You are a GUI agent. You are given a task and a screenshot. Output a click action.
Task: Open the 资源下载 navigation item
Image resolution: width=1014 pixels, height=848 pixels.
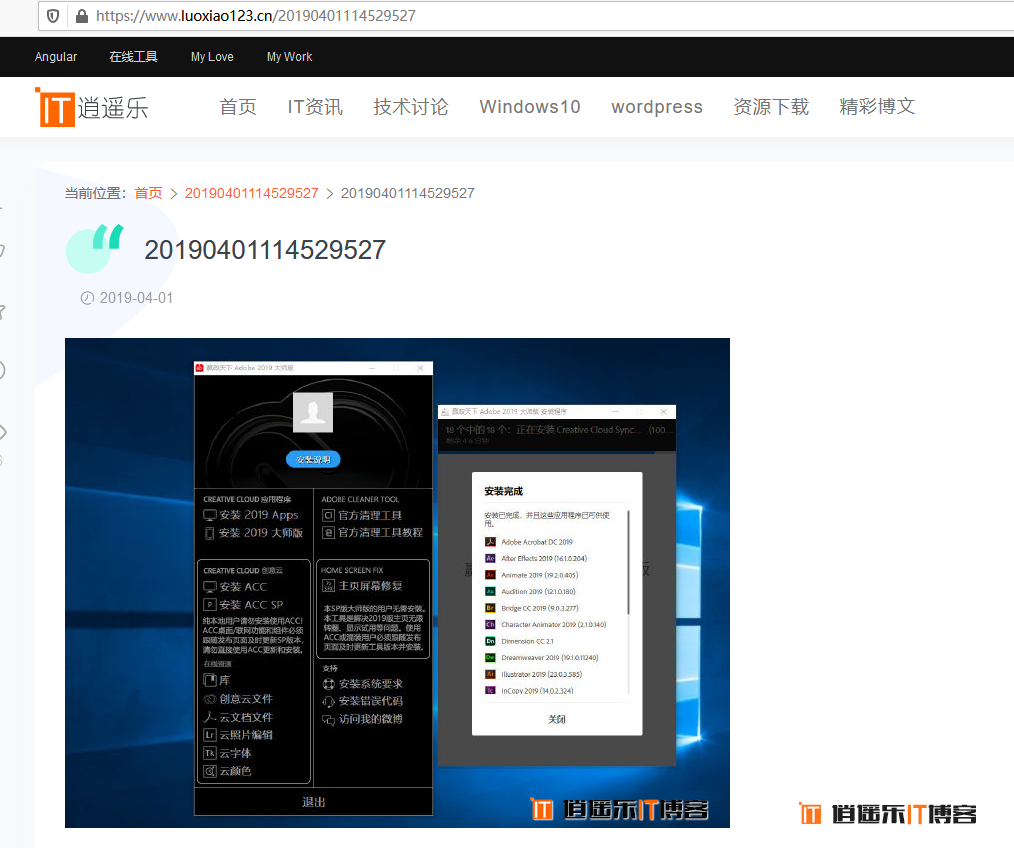pyautogui.click(x=771, y=107)
